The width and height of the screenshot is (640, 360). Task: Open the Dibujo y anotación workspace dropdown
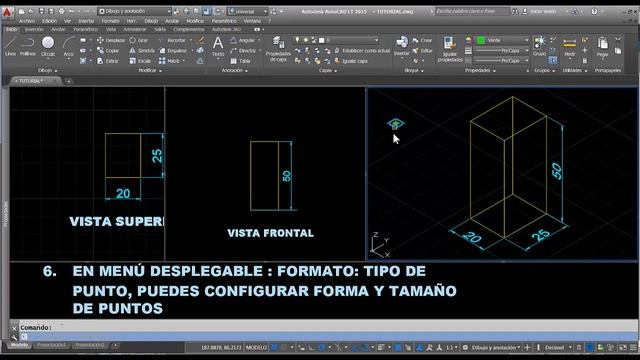point(135,11)
